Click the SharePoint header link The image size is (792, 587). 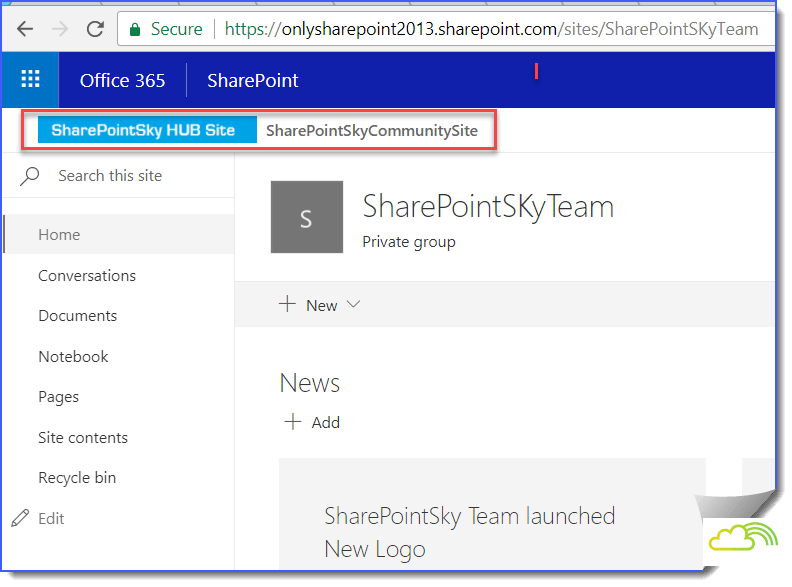point(253,80)
